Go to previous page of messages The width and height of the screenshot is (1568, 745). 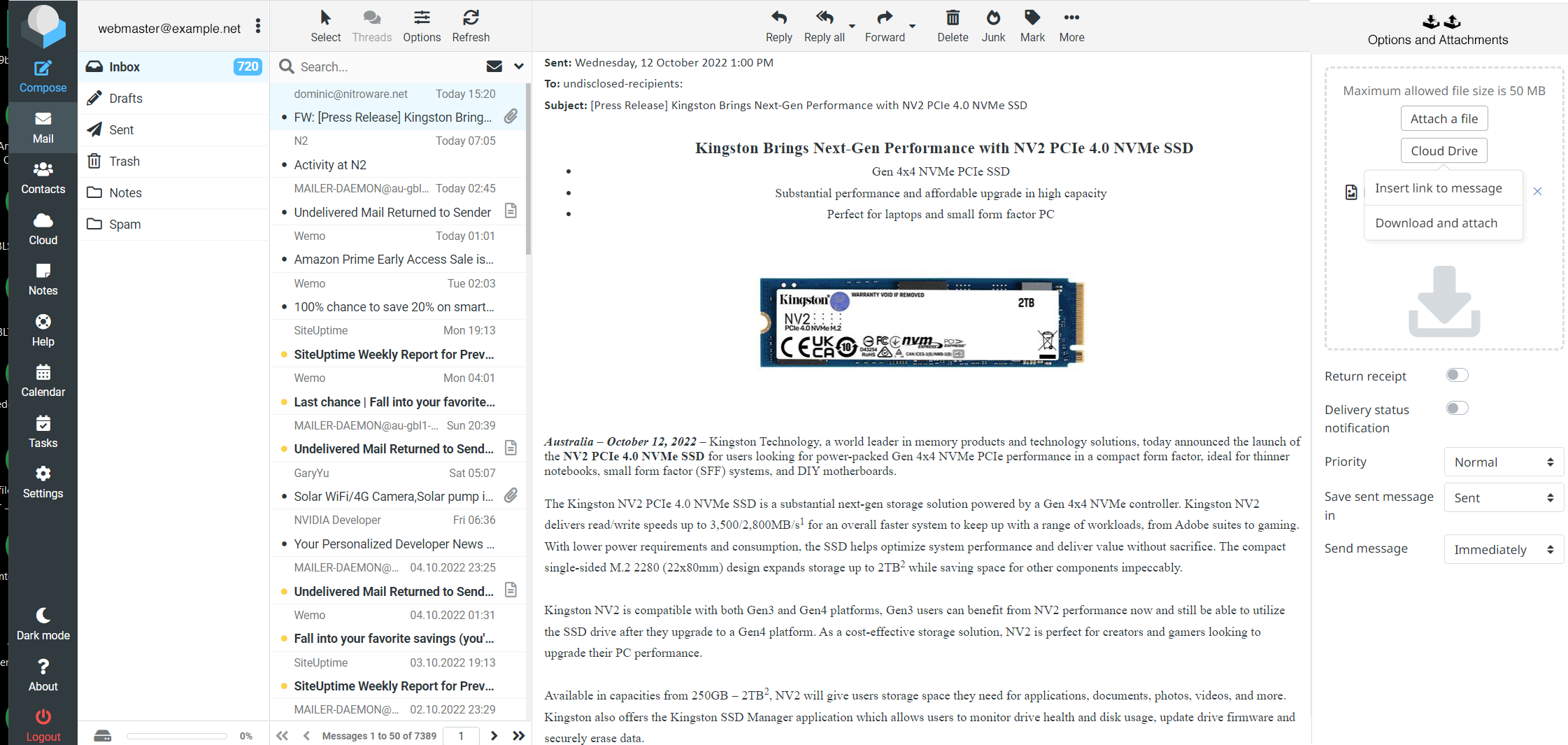(306, 735)
